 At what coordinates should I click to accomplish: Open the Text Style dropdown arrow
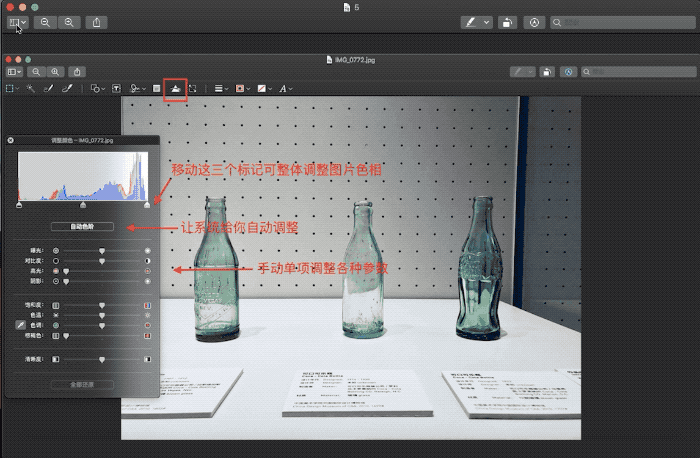click(x=291, y=89)
